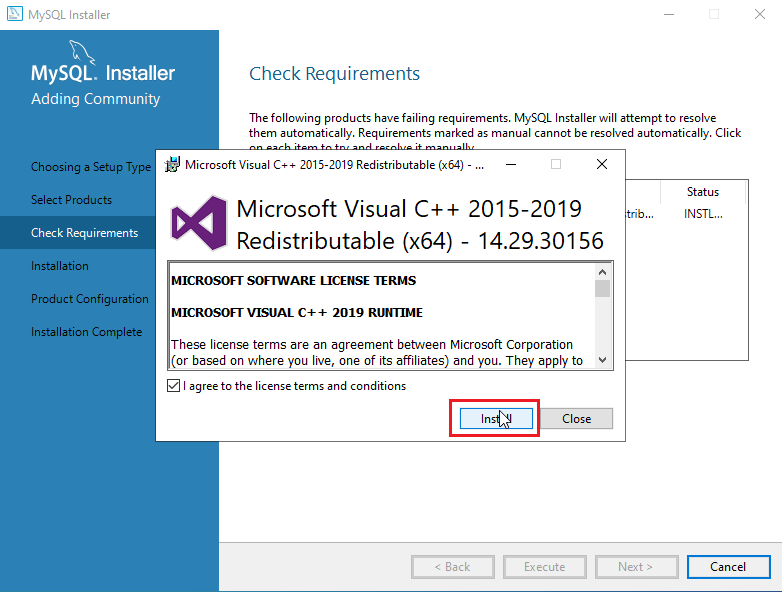Click the MySQL Installer title bar icon
782x592 pixels.
tap(14, 14)
